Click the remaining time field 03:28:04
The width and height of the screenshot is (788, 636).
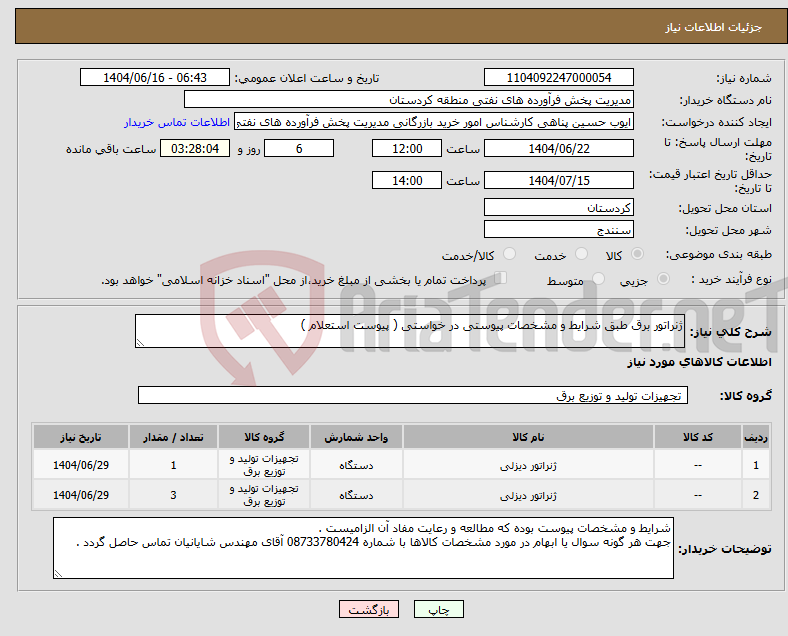pyautogui.click(x=195, y=149)
